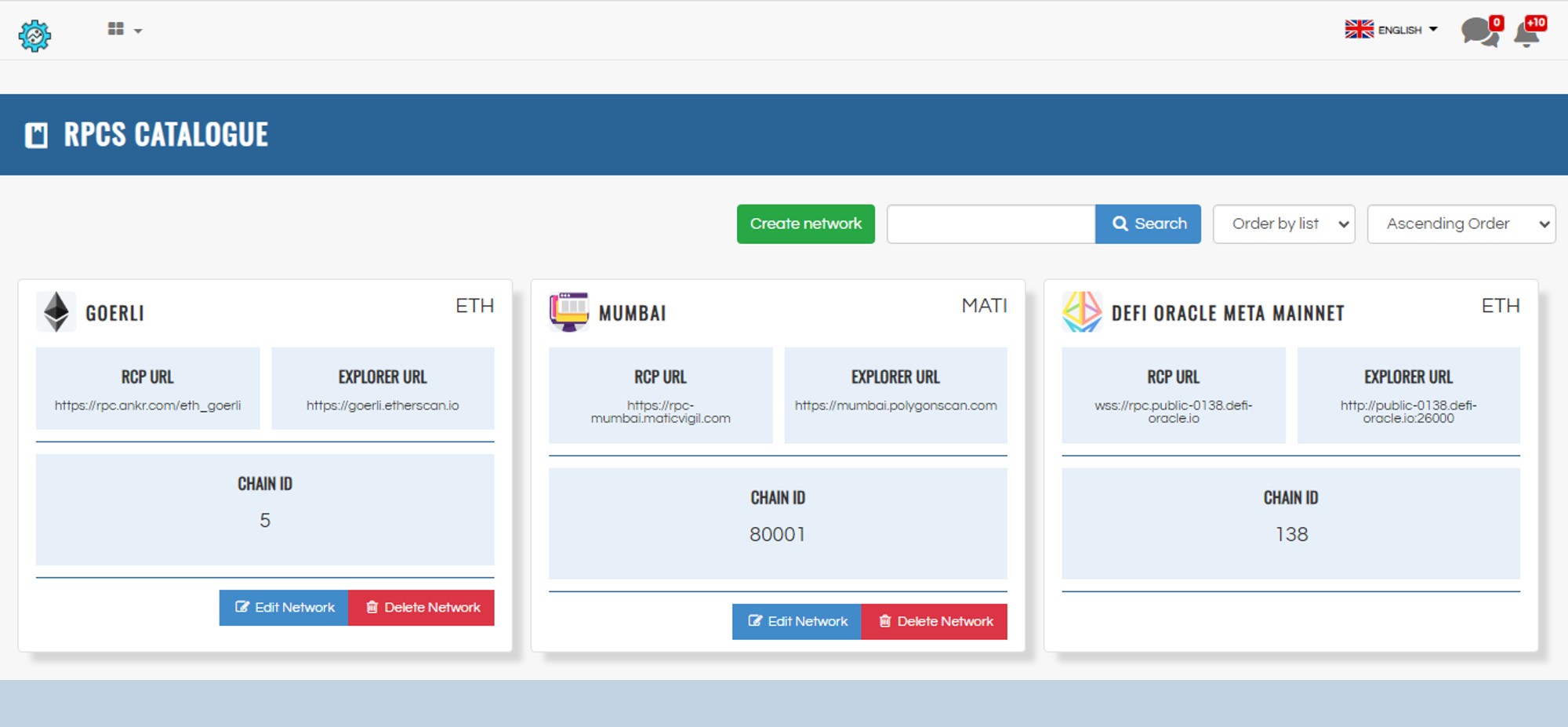Edit the Goerli network

pyautogui.click(x=284, y=608)
